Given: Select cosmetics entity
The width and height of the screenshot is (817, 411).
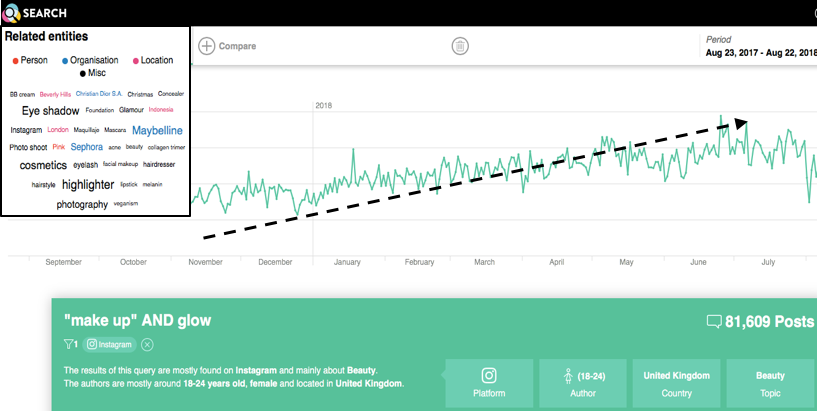Looking at the screenshot, I should pyautogui.click(x=43, y=165).
